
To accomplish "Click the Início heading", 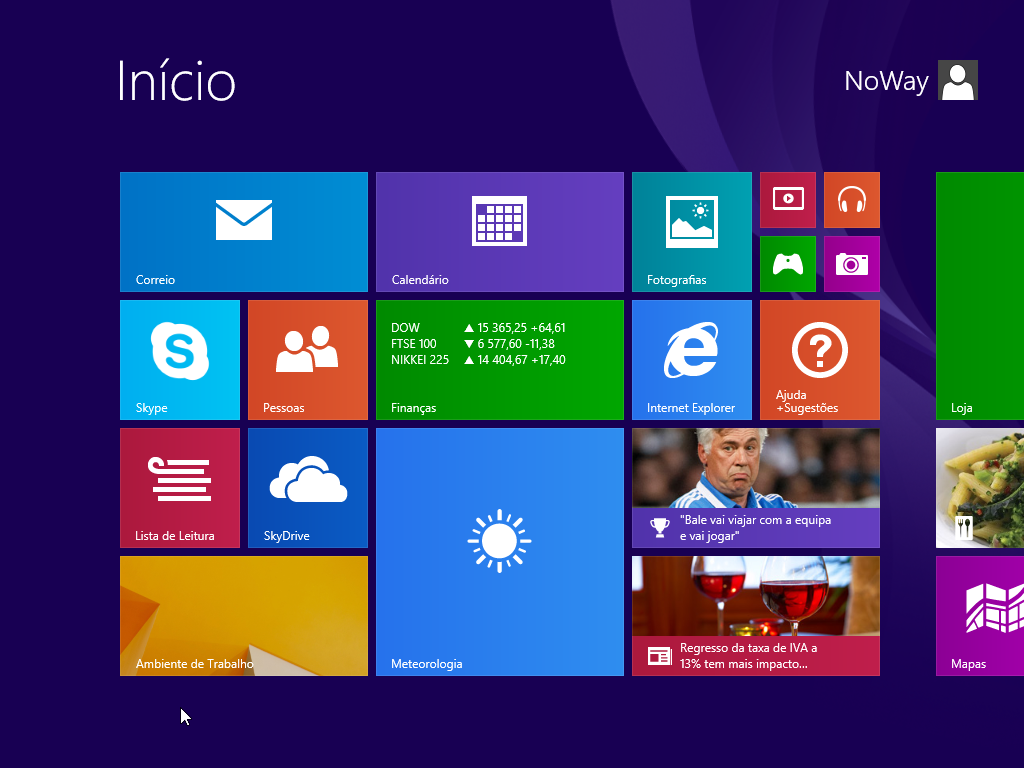I will tap(176, 81).
